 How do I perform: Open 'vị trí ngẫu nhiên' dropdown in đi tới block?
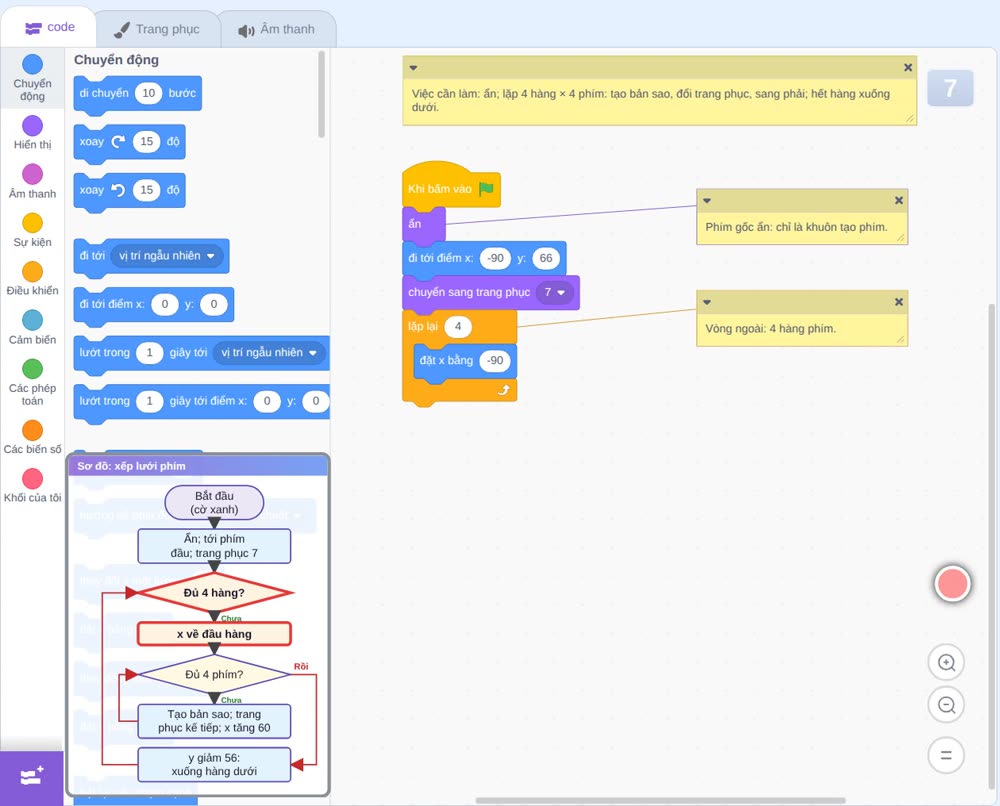pos(166,256)
